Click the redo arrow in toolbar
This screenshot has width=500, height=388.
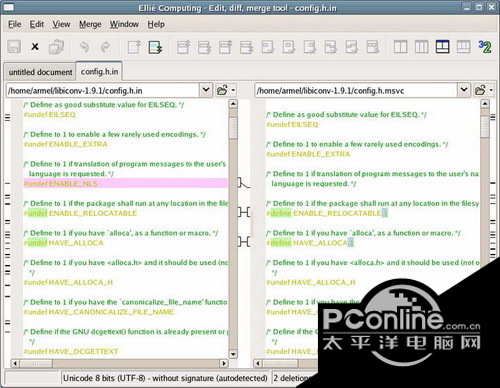click(105, 47)
